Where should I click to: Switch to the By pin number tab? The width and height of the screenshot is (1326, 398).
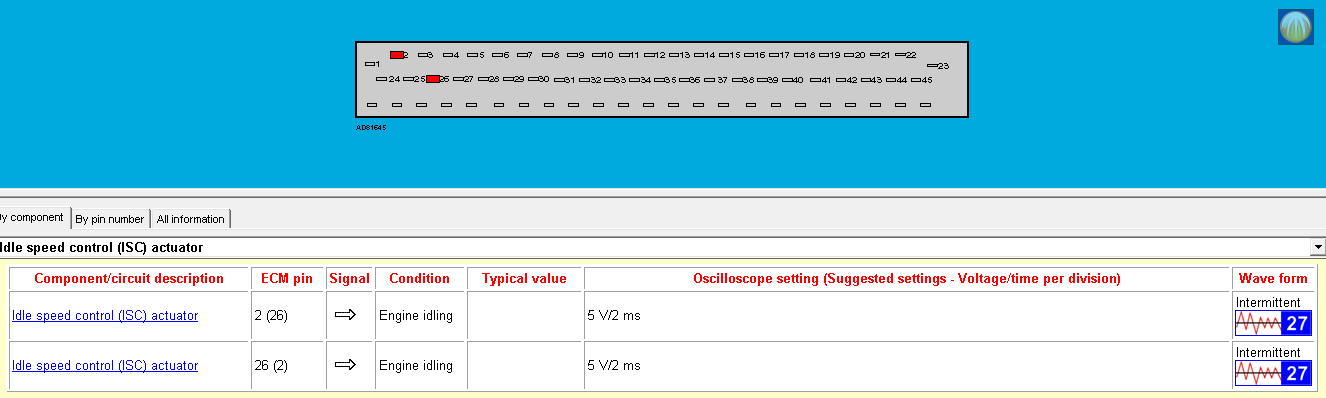click(110, 218)
